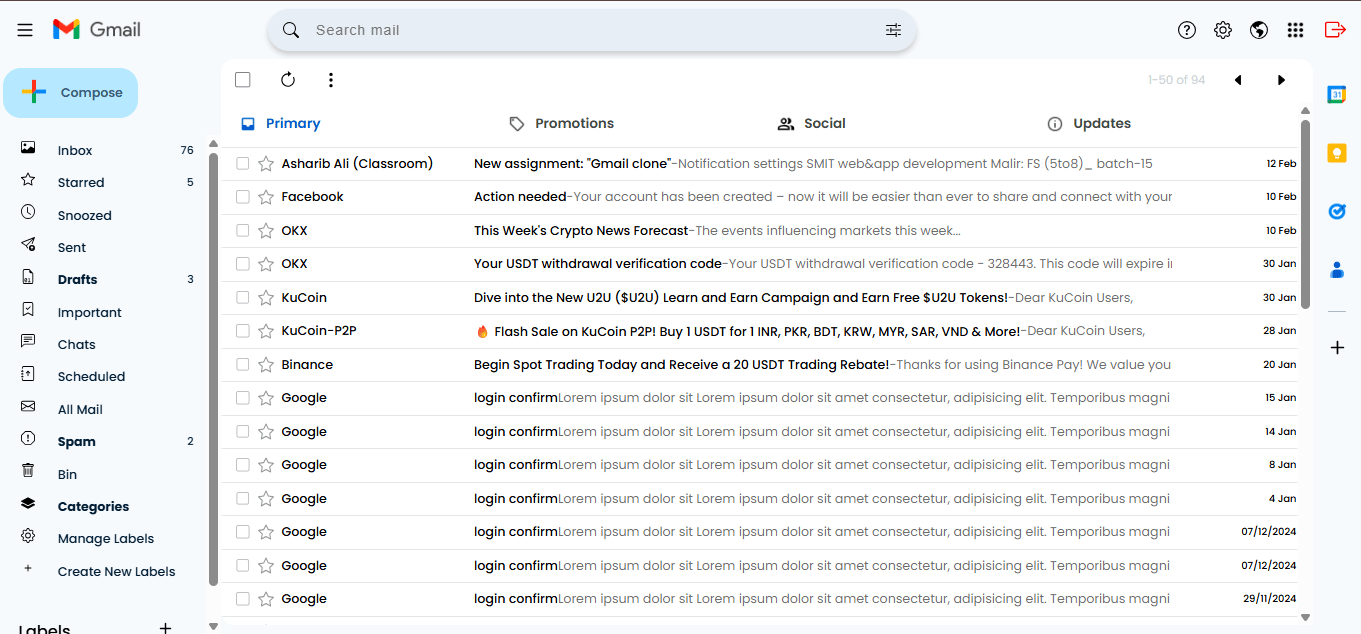
Task: Go to the previous page of mail
Action: (x=1238, y=80)
